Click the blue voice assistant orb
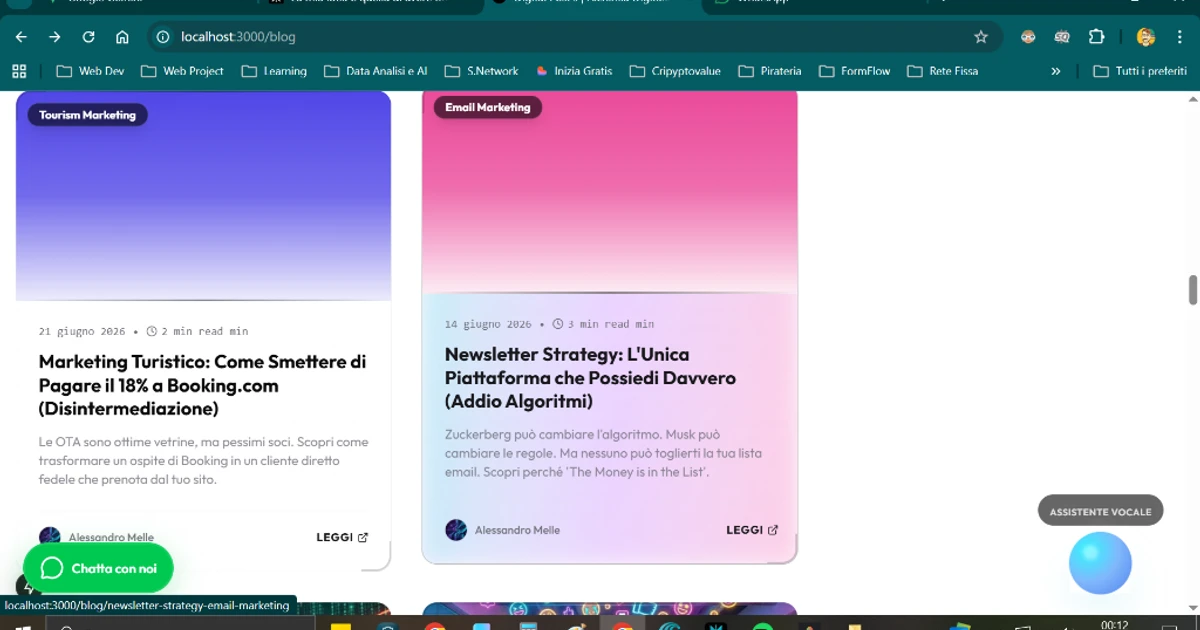This screenshot has width=1200, height=630. tap(1100, 563)
